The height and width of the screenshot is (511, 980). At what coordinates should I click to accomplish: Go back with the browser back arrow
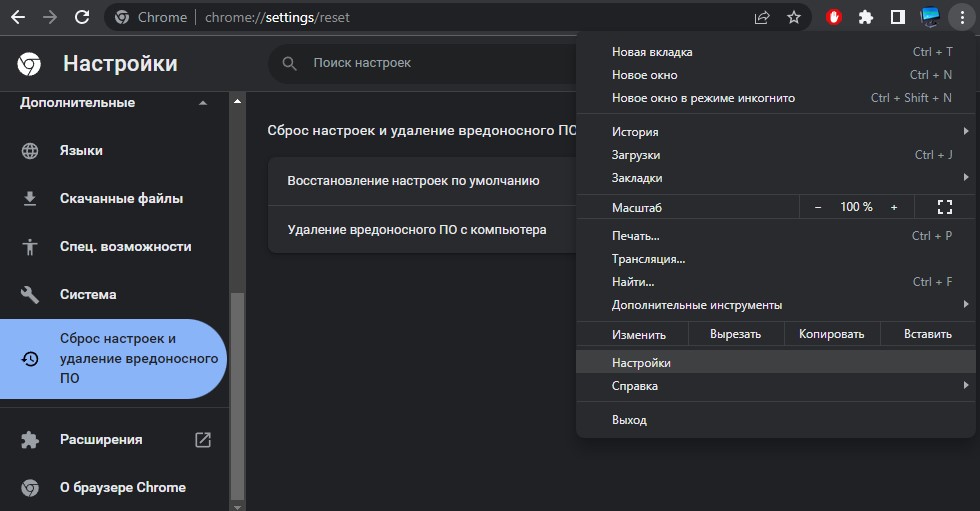18,17
